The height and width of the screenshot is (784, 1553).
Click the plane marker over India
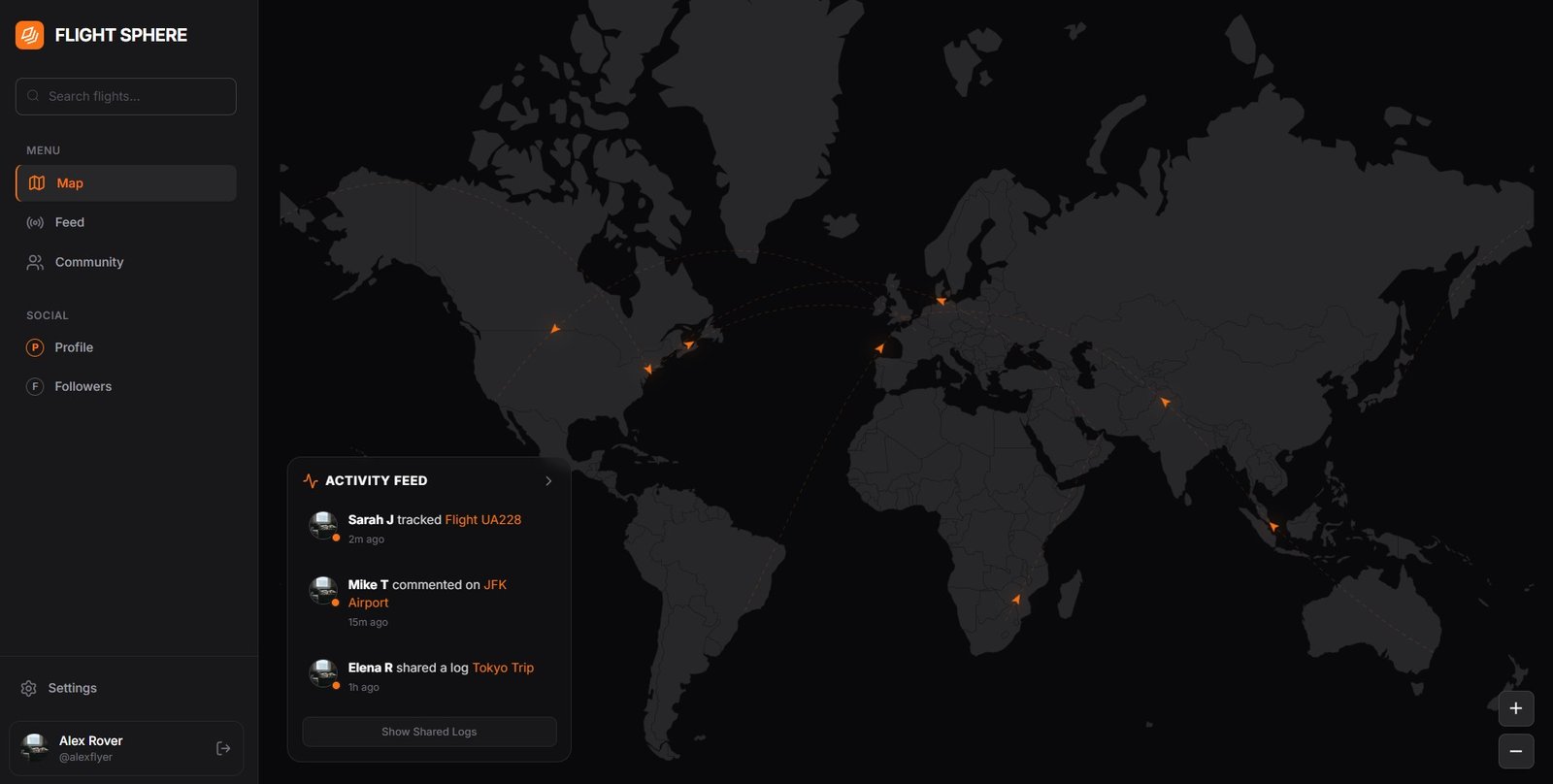[x=1165, y=401]
